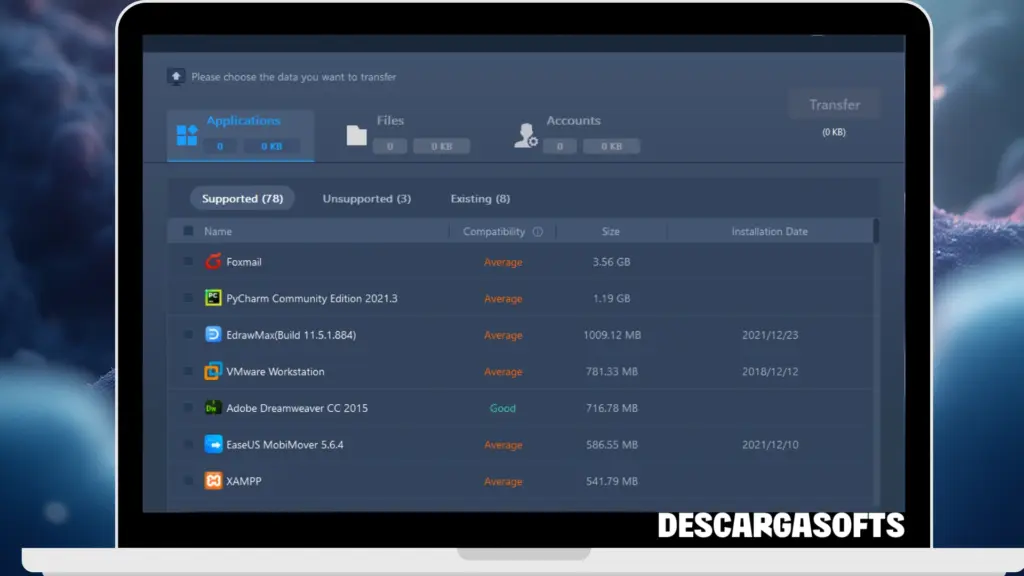Screen dimensions: 1024x576
Task: Check the Foxmail checkbox
Action: click(186, 261)
